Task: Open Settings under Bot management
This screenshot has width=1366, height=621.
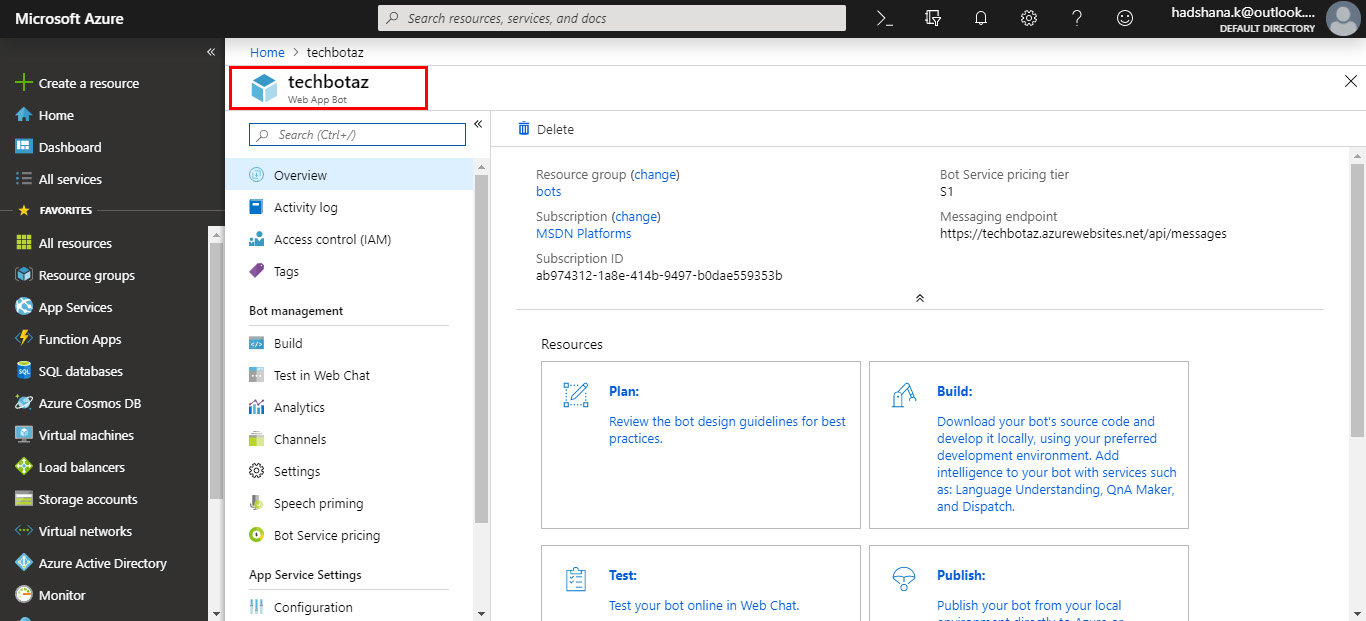Action: (349, 471)
